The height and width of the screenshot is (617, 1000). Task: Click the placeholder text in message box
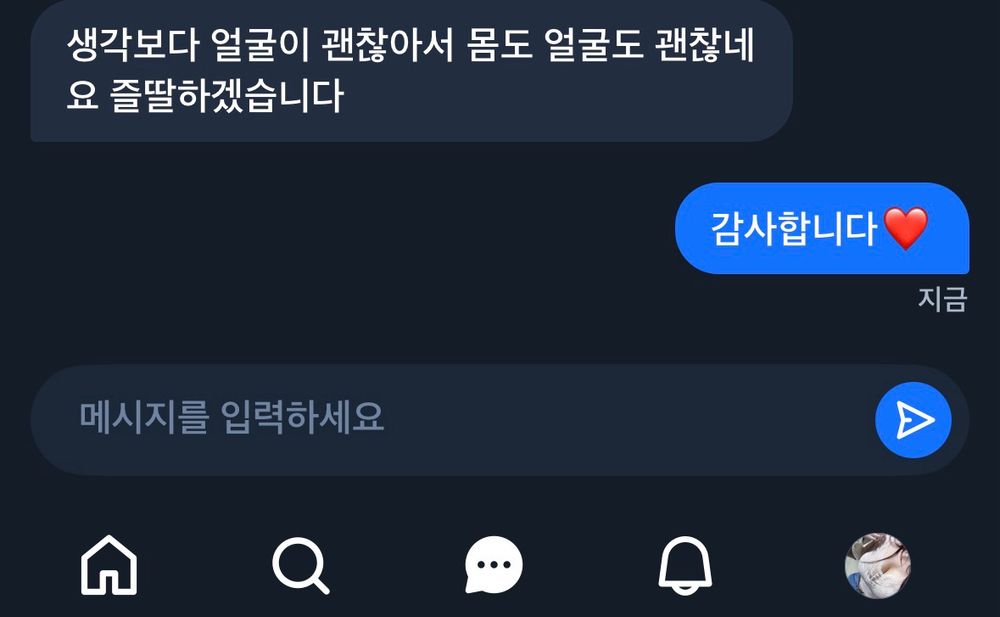click(232, 417)
